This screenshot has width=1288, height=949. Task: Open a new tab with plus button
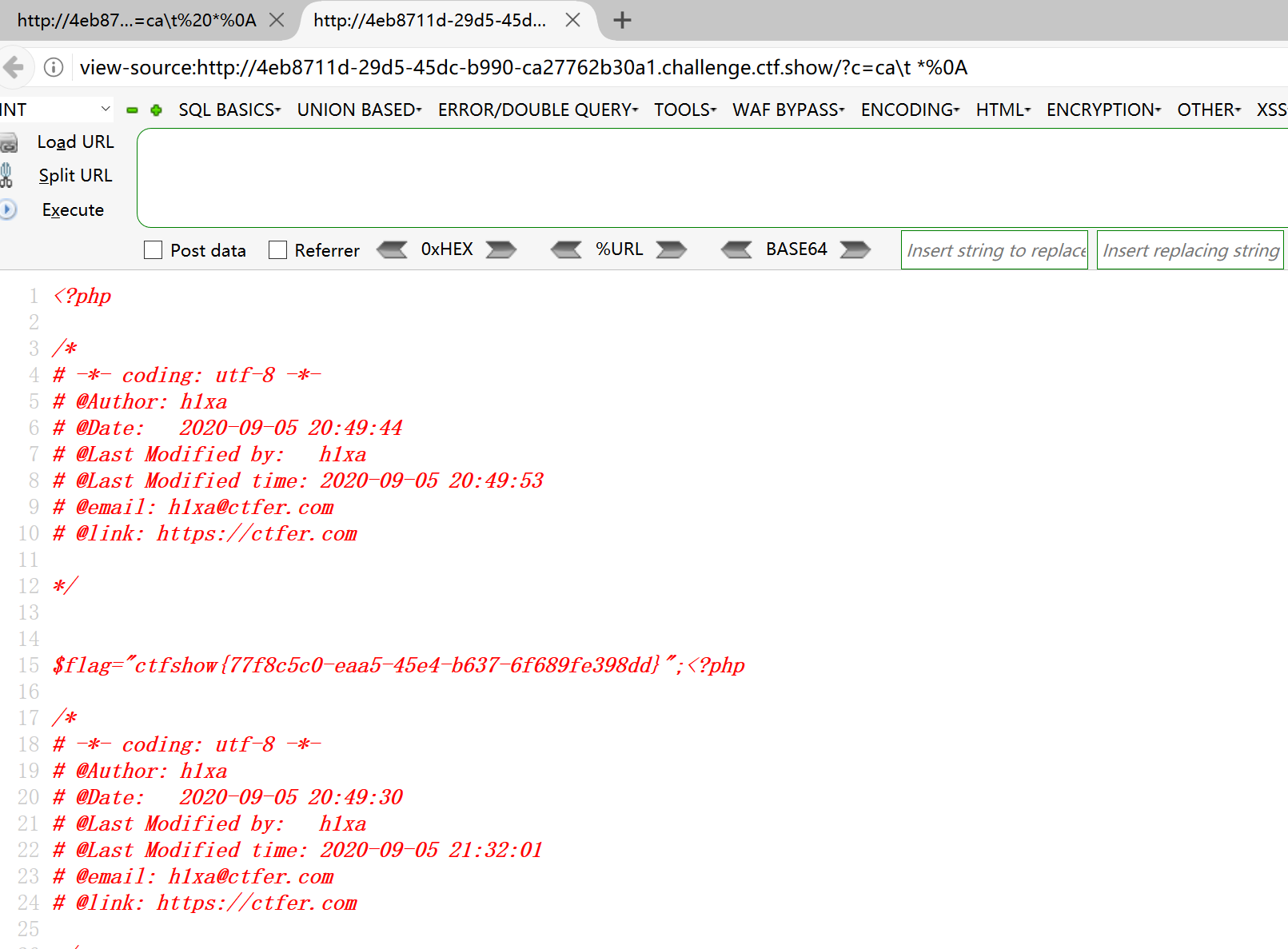(622, 20)
